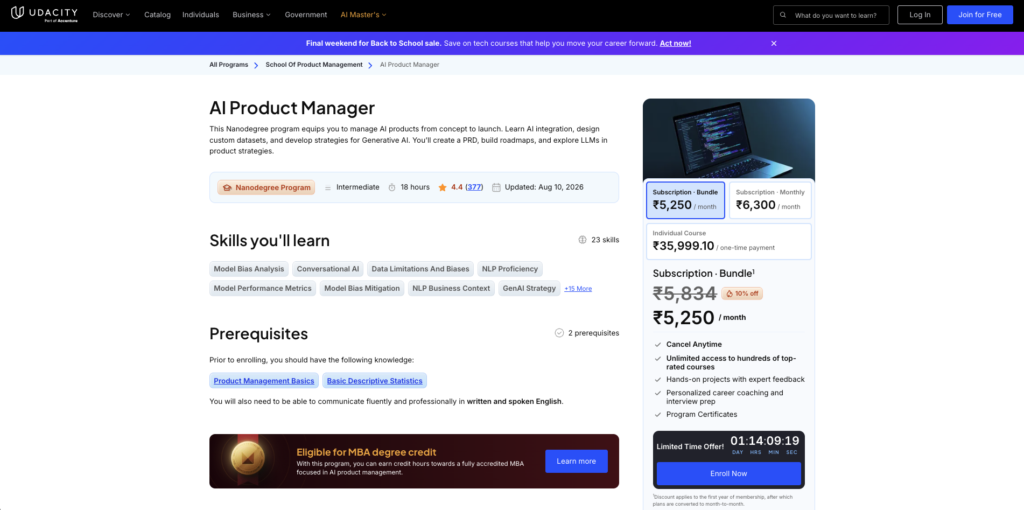Open the Government menu item
The image size is (1024, 510).
click(x=306, y=14)
